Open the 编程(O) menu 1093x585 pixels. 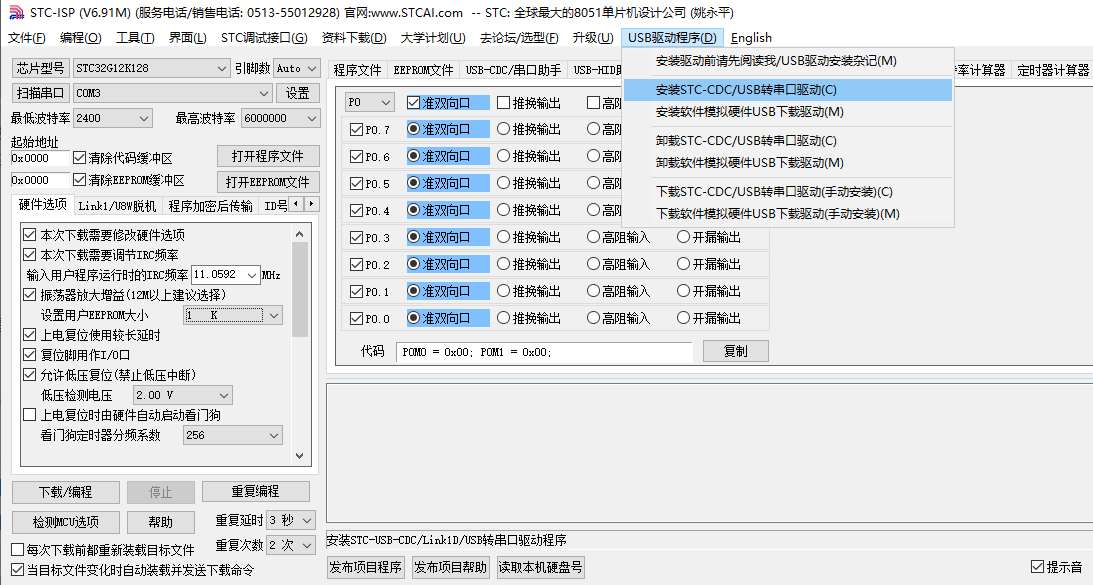point(81,38)
